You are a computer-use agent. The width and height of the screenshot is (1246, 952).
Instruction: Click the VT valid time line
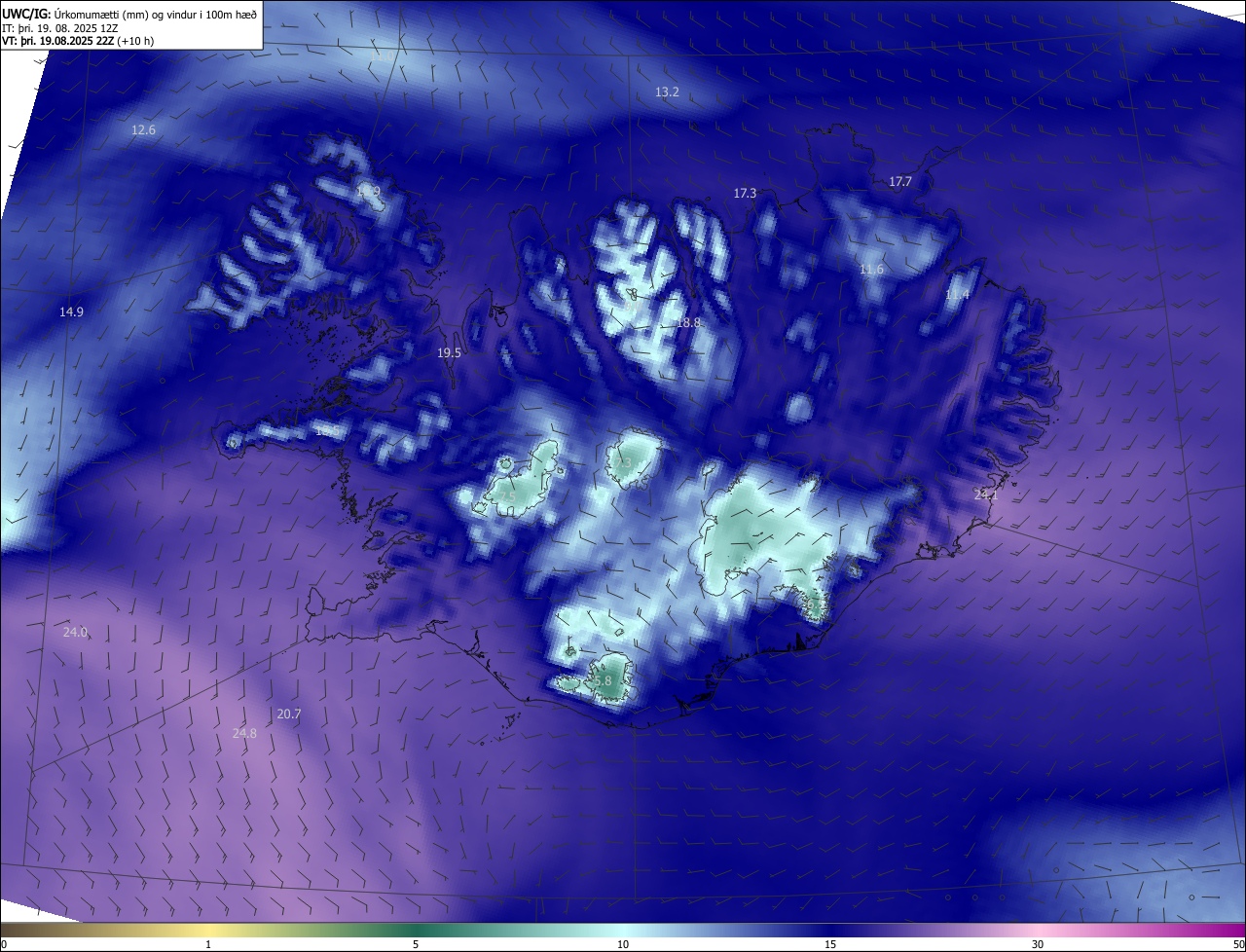click(x=78, y=41)
